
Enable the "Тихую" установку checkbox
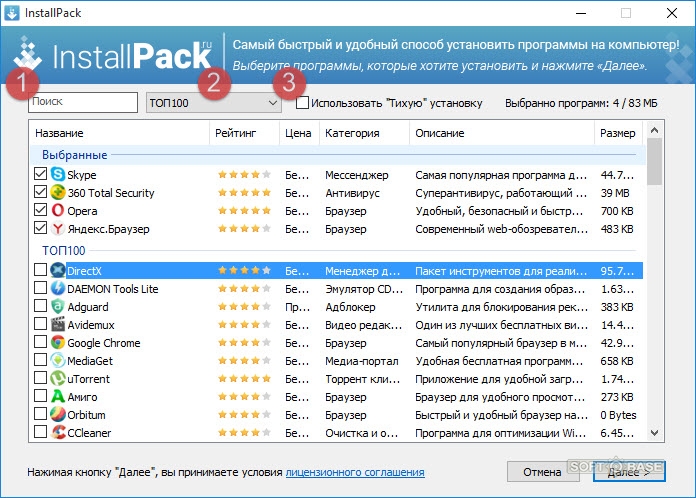coord(302,103)
